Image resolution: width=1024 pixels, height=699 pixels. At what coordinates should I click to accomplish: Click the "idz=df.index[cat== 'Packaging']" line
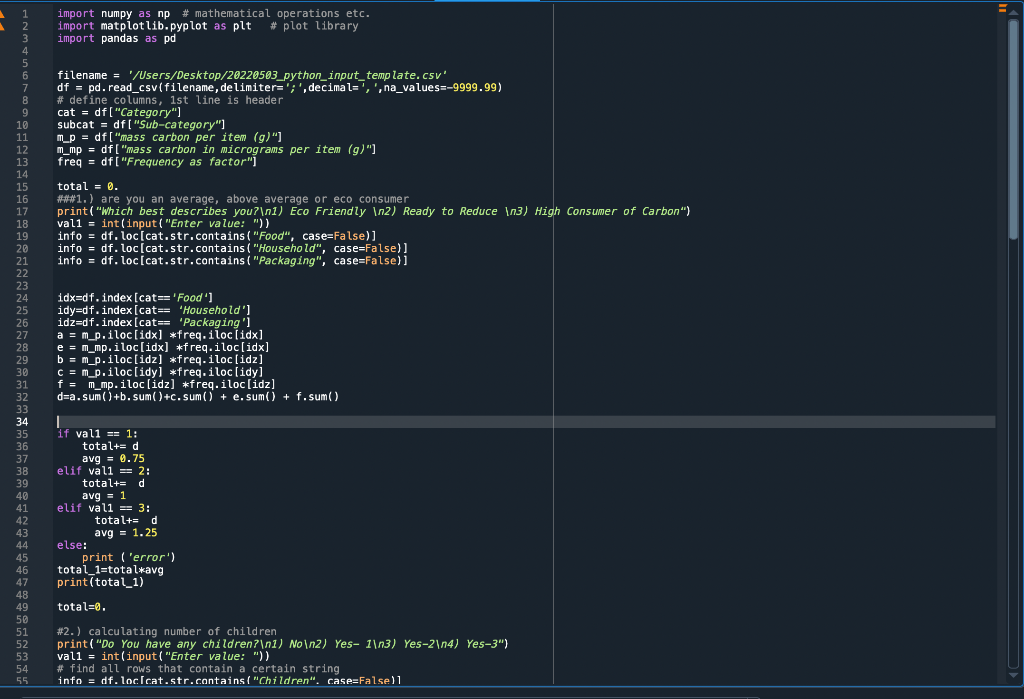coord(154,323)
